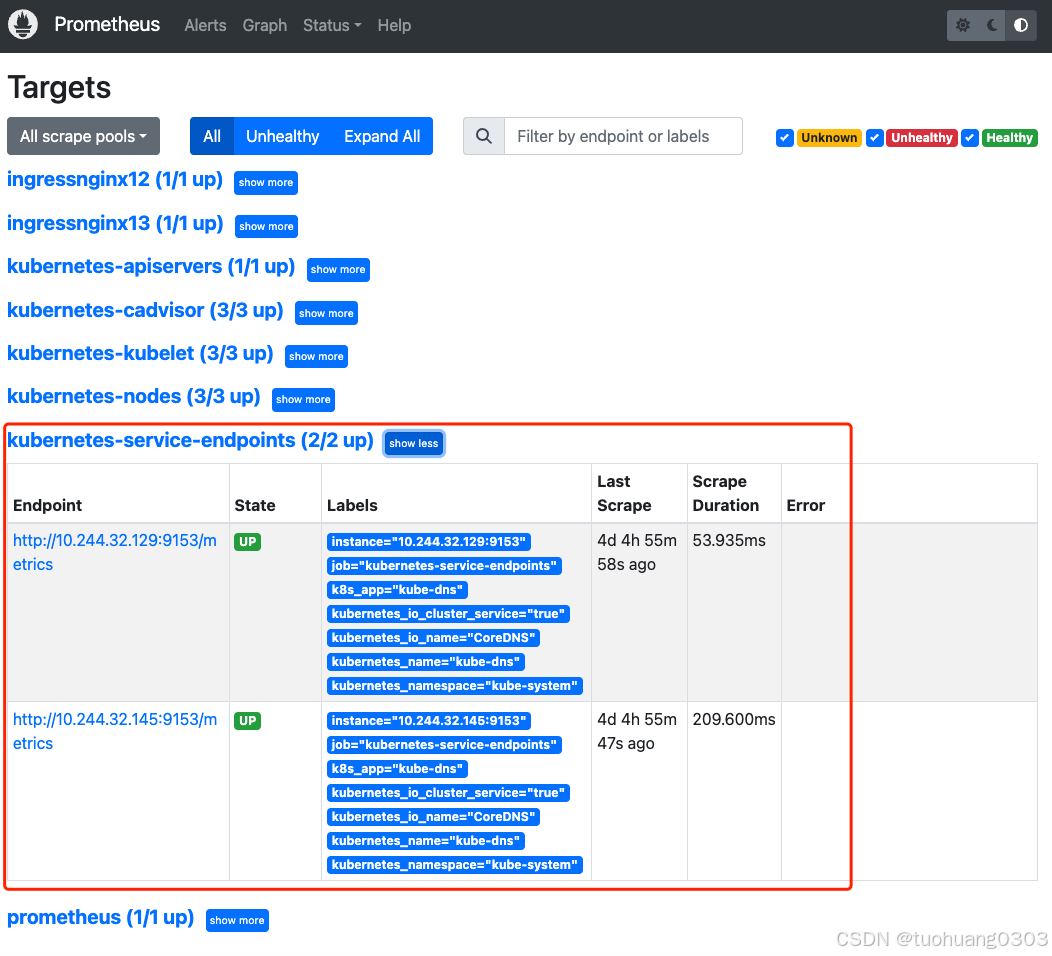
Task: Open the kubernetes-kubelet (3/3 up) link
Action: click(140, 353)
